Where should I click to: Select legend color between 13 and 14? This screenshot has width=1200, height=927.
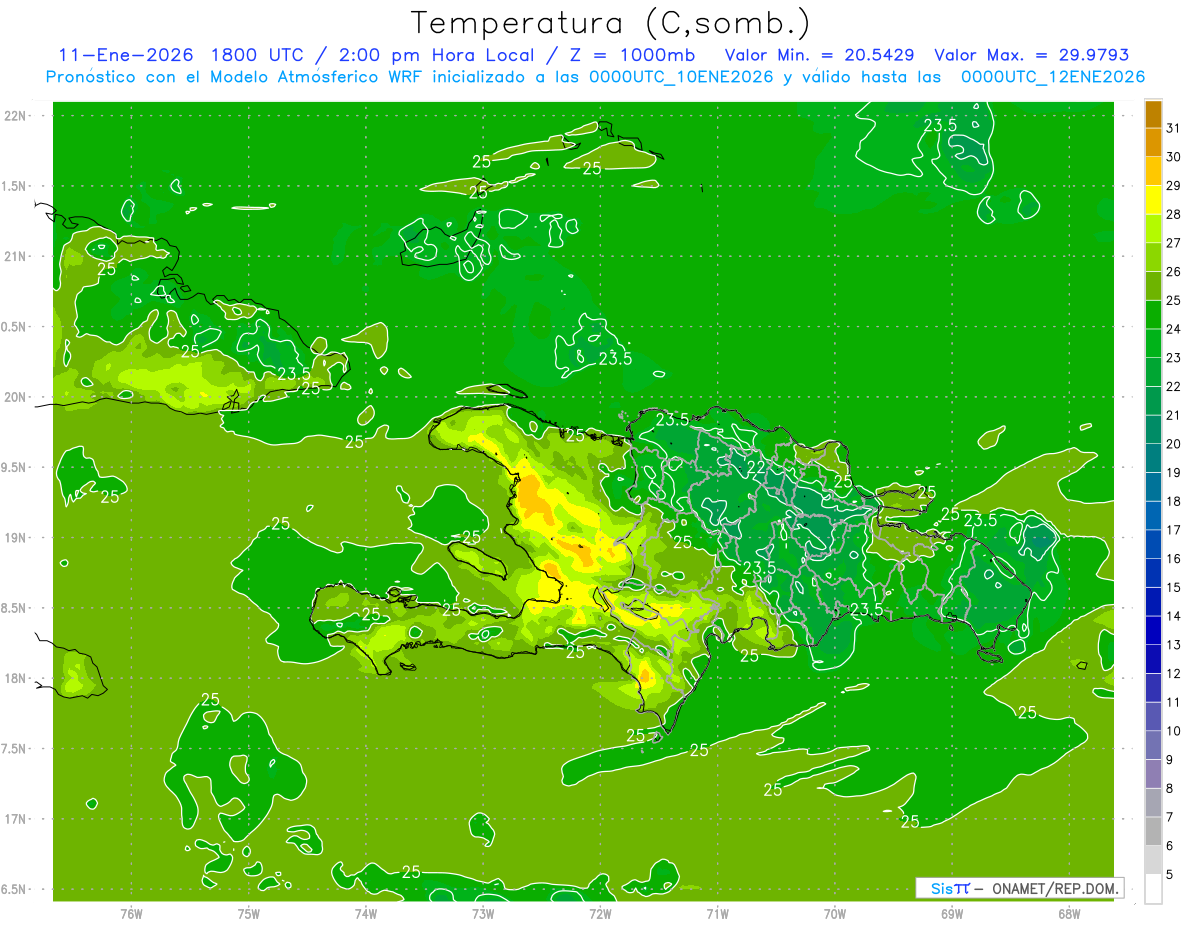1153,631
